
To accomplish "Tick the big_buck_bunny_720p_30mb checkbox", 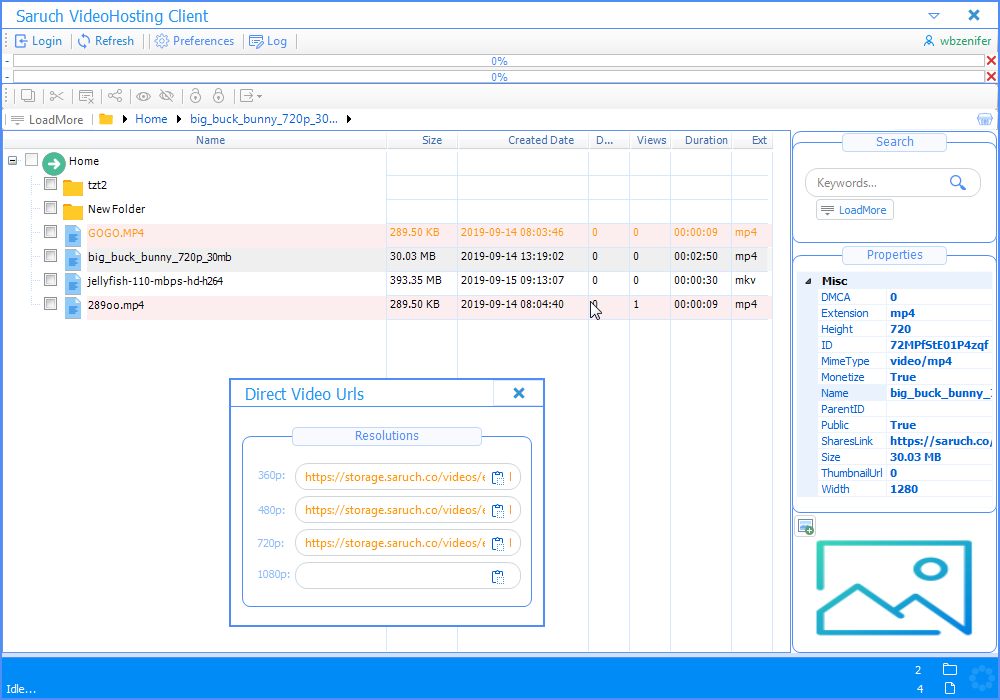I will click(x=50, y=256).
